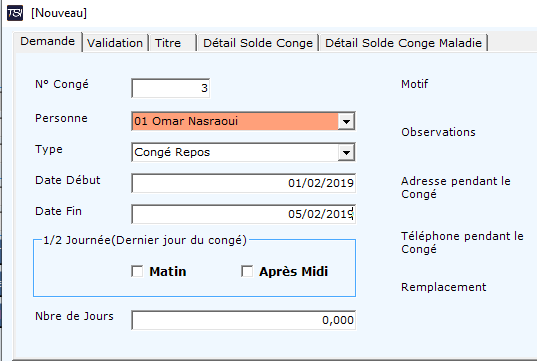Select the Détail Solde Conge tab
This screenshot has width=537, height=361.
click(258, 43)
